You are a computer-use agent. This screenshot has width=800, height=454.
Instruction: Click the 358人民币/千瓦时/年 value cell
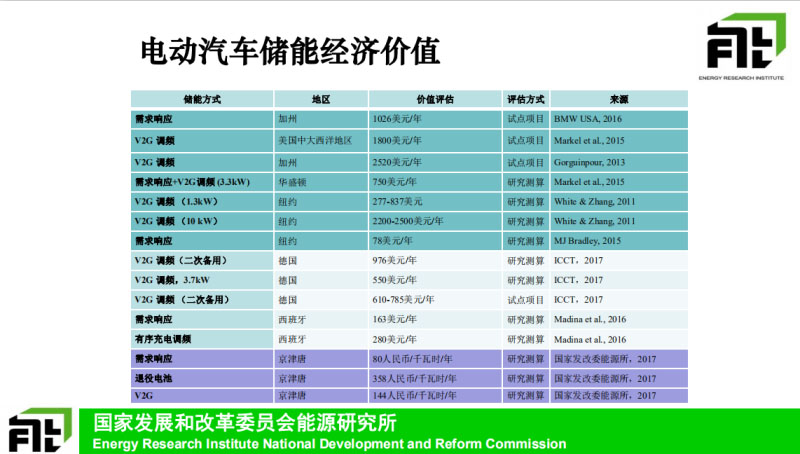click(x=413, y=378)
